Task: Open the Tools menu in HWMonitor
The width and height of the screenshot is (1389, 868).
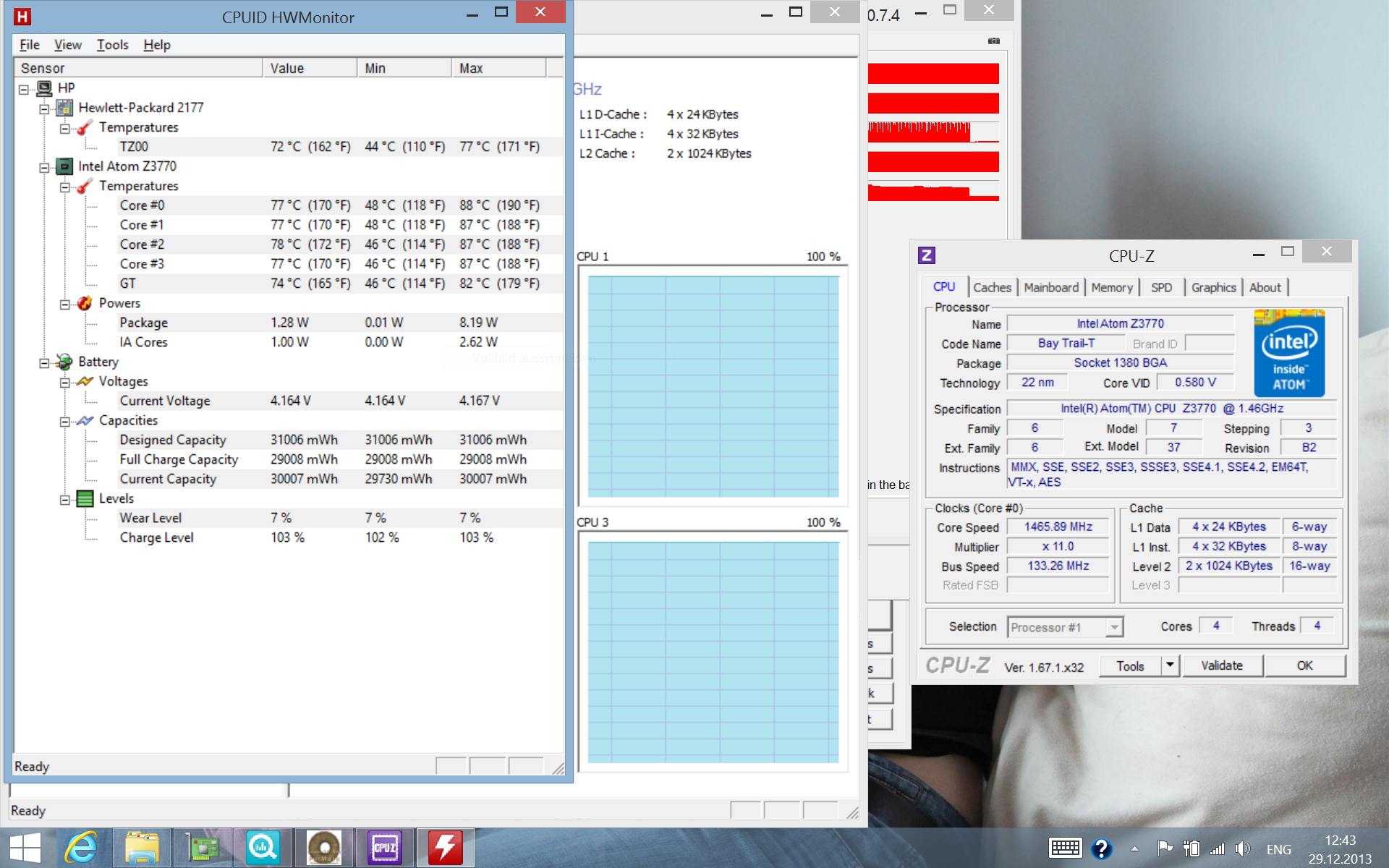Action: 113,45
